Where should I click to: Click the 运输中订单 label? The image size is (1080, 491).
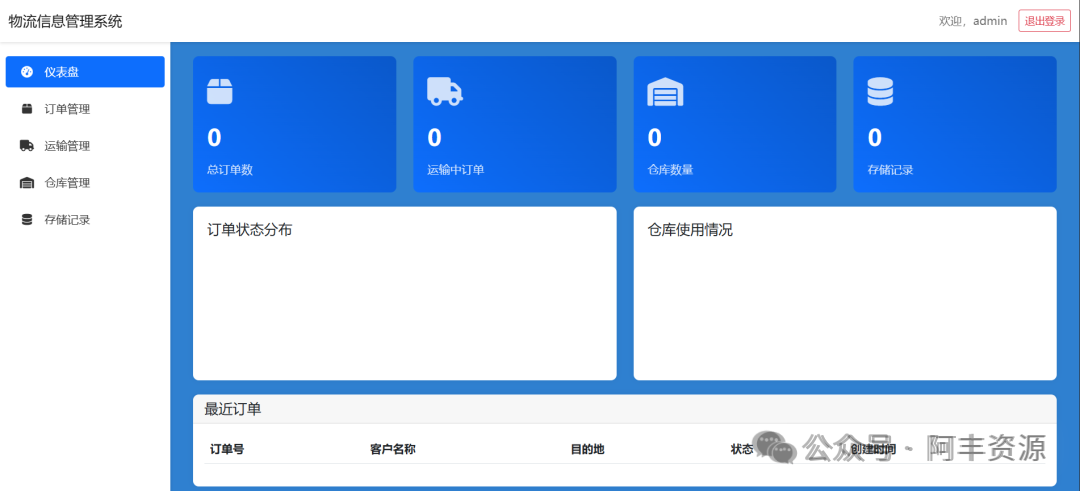tap(456, 170)
